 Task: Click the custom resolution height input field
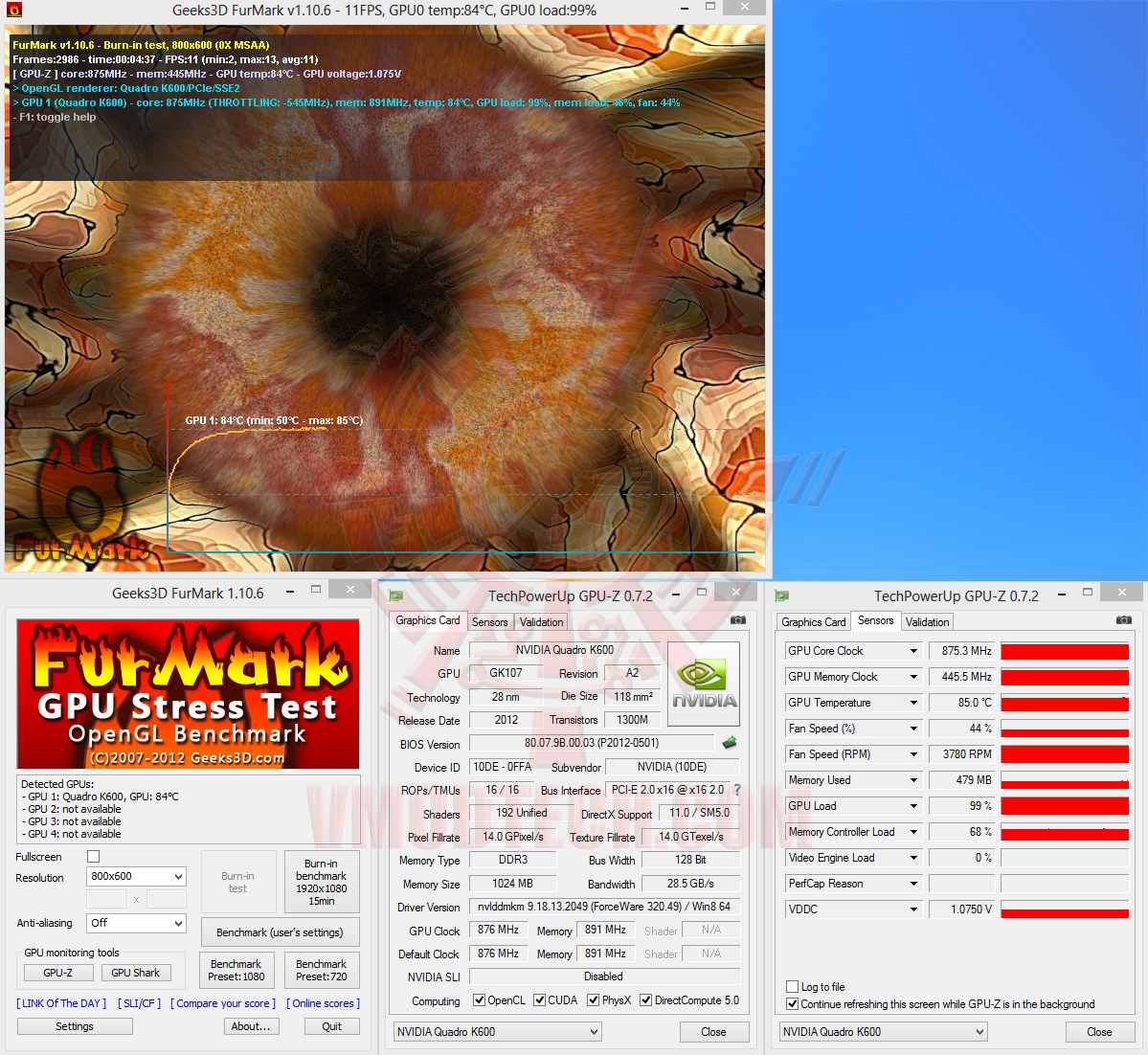(x=167, y=899)
